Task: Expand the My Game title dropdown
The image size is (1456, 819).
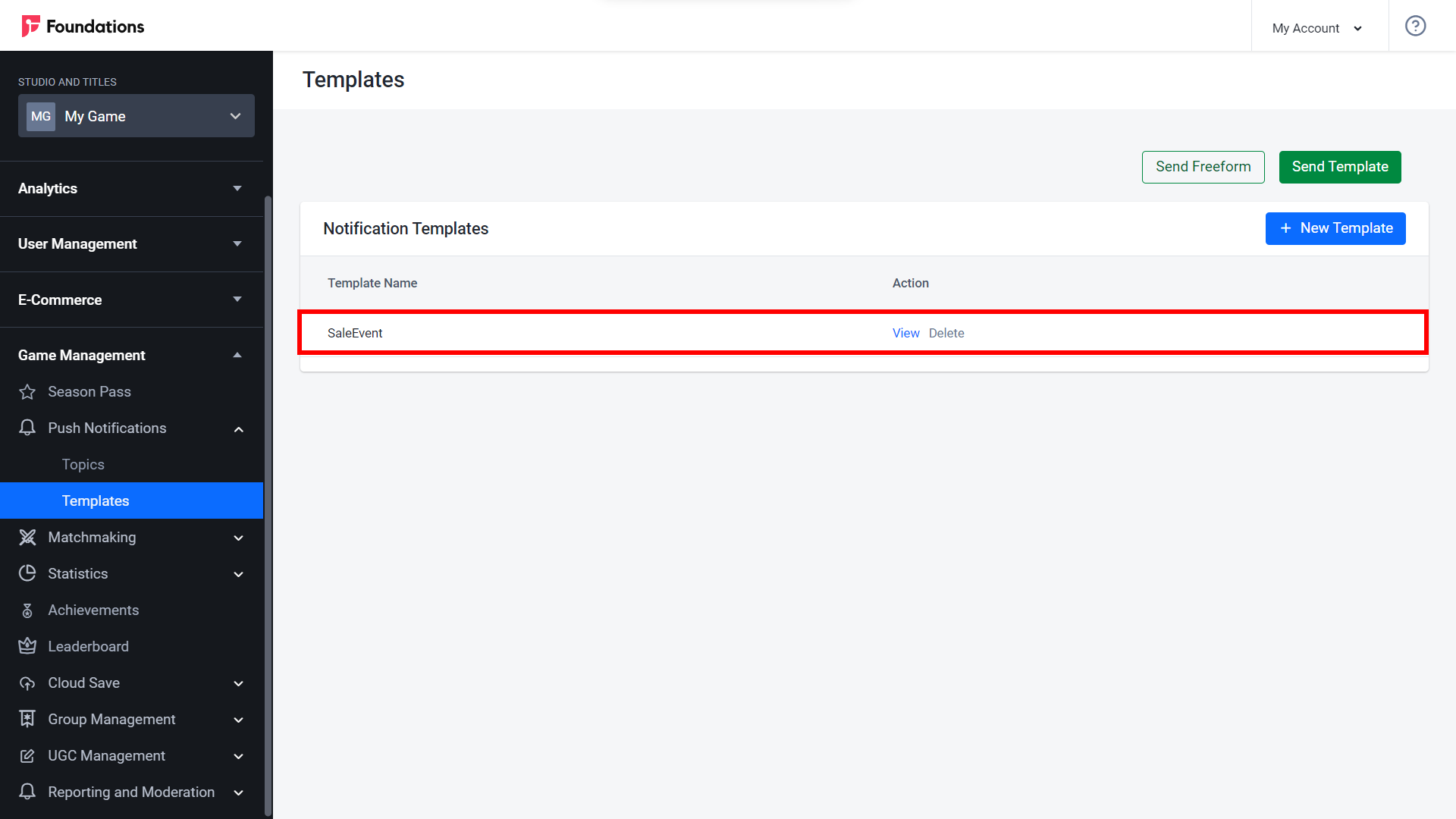Action: coord(235,116)
